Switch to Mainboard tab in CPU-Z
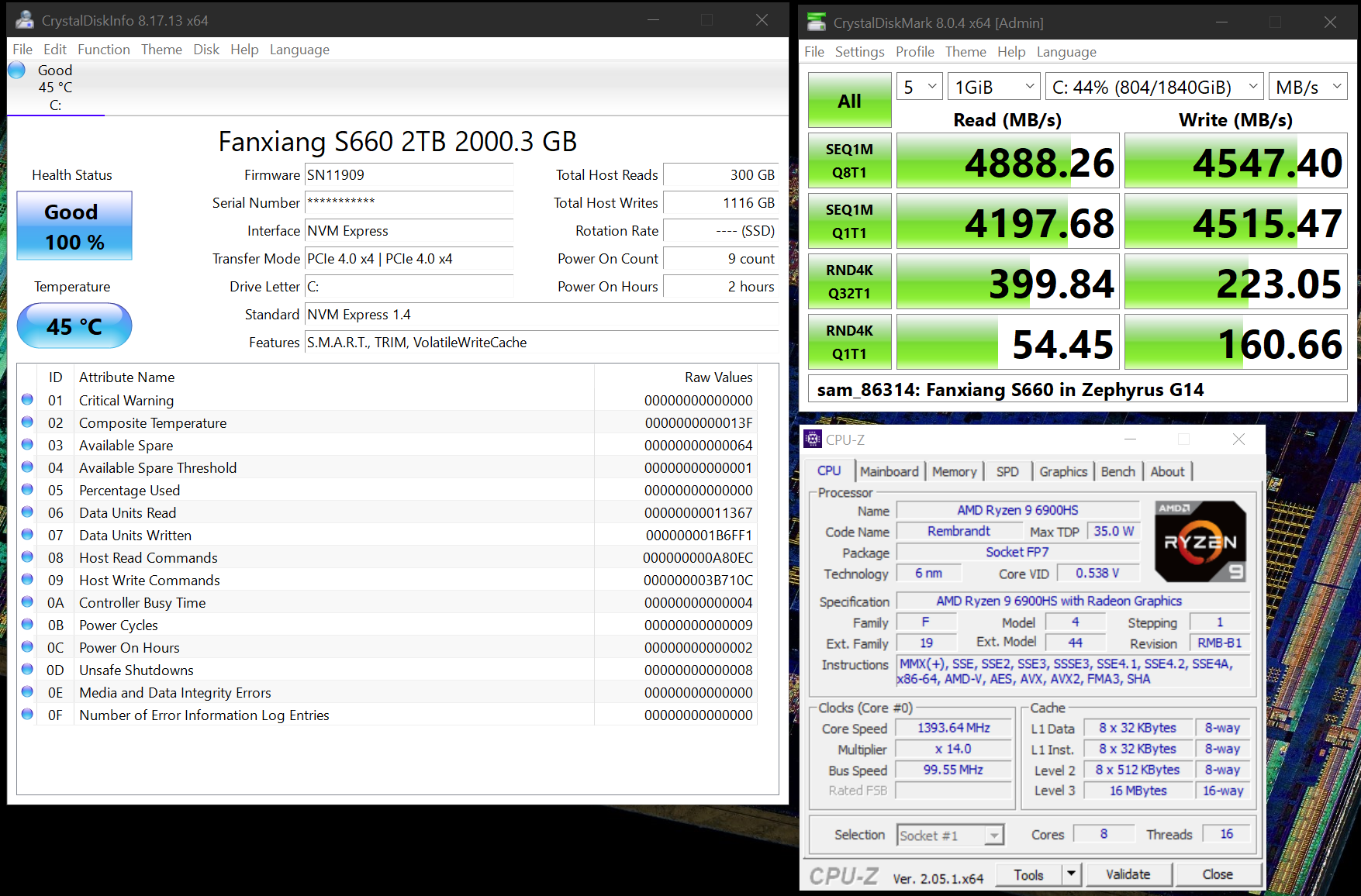Image resolution: width=1361 pixels, height=896 pixels. (889, 471)
